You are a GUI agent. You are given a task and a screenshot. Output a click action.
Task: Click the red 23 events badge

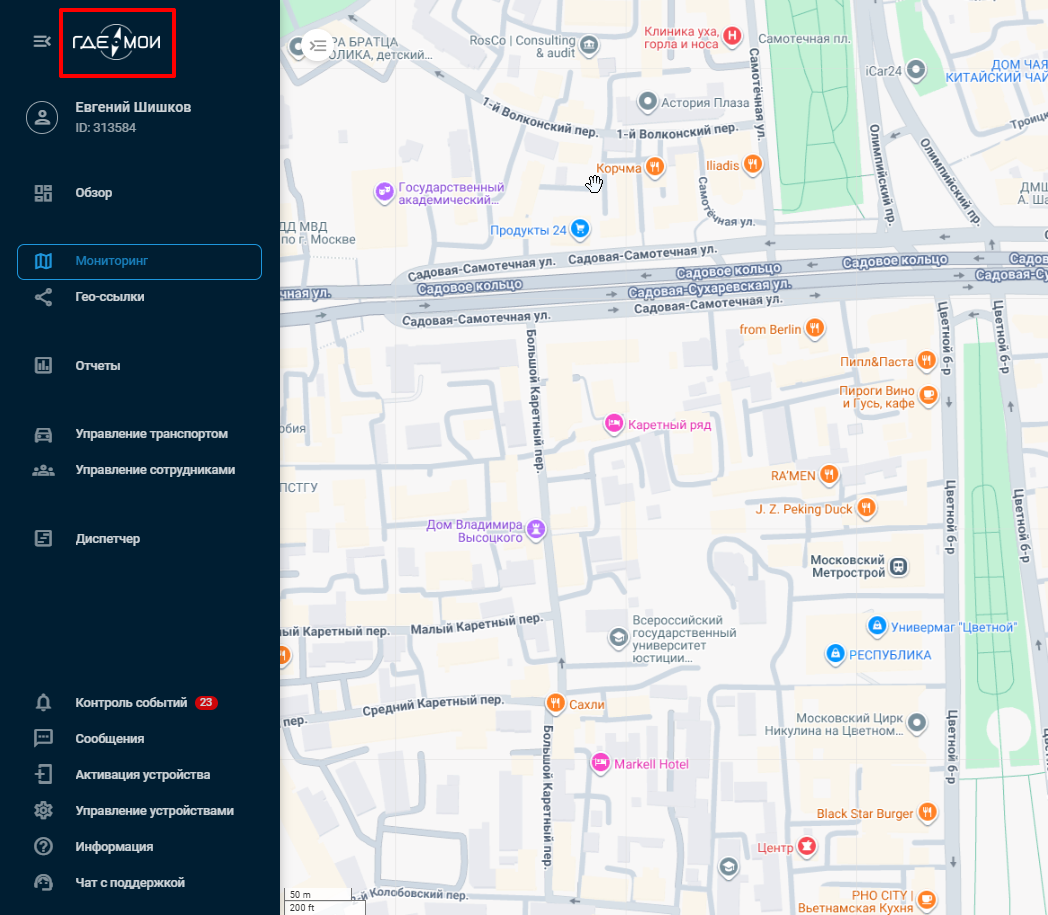(x=206, y=703)
